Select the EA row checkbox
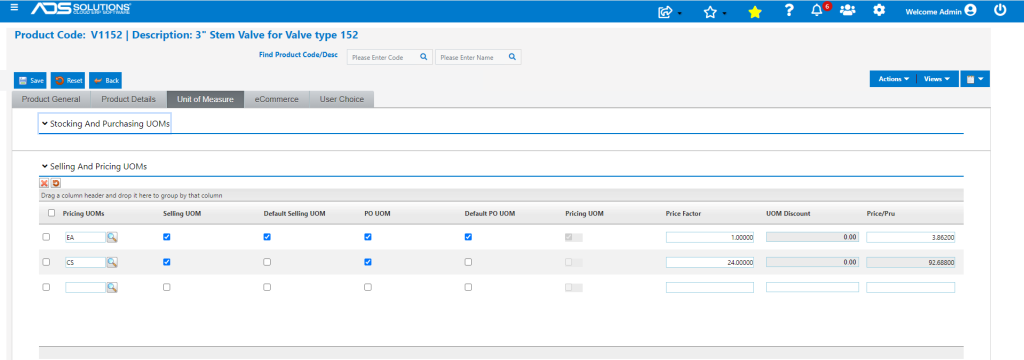This screenshot has width=1024, height=360. [46, 237]
